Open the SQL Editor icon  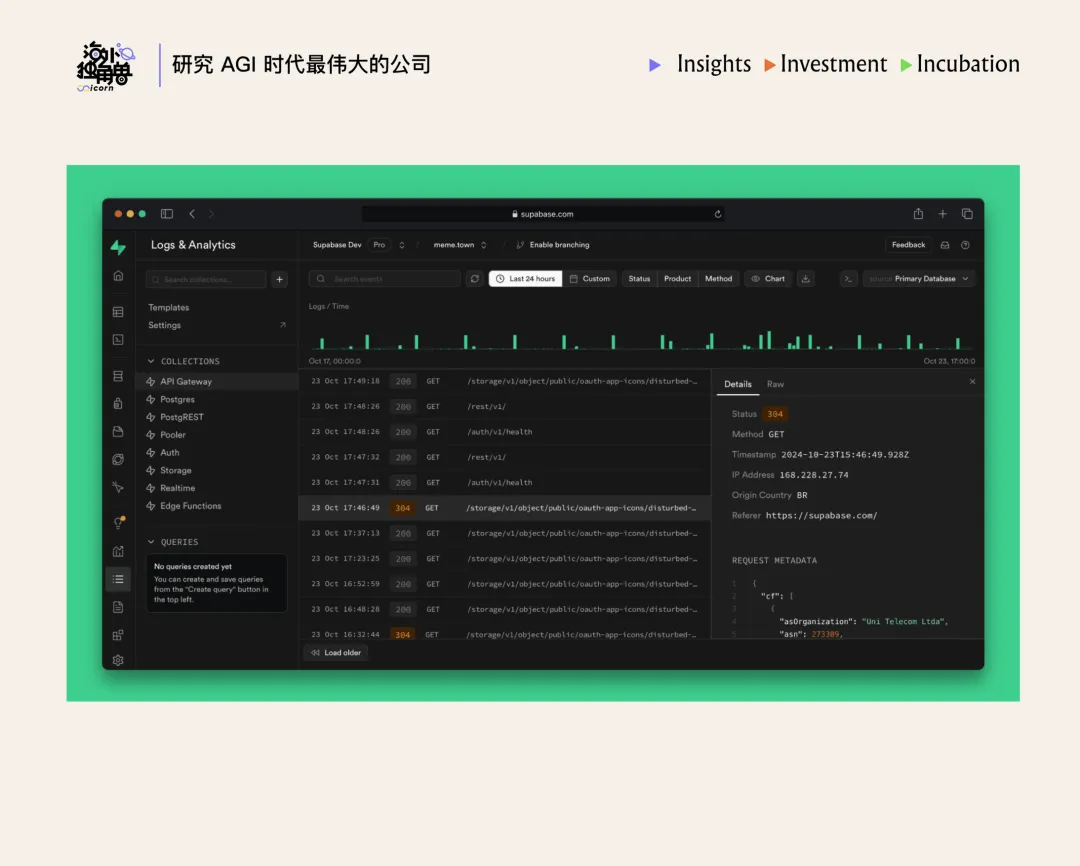coord(118,340)
